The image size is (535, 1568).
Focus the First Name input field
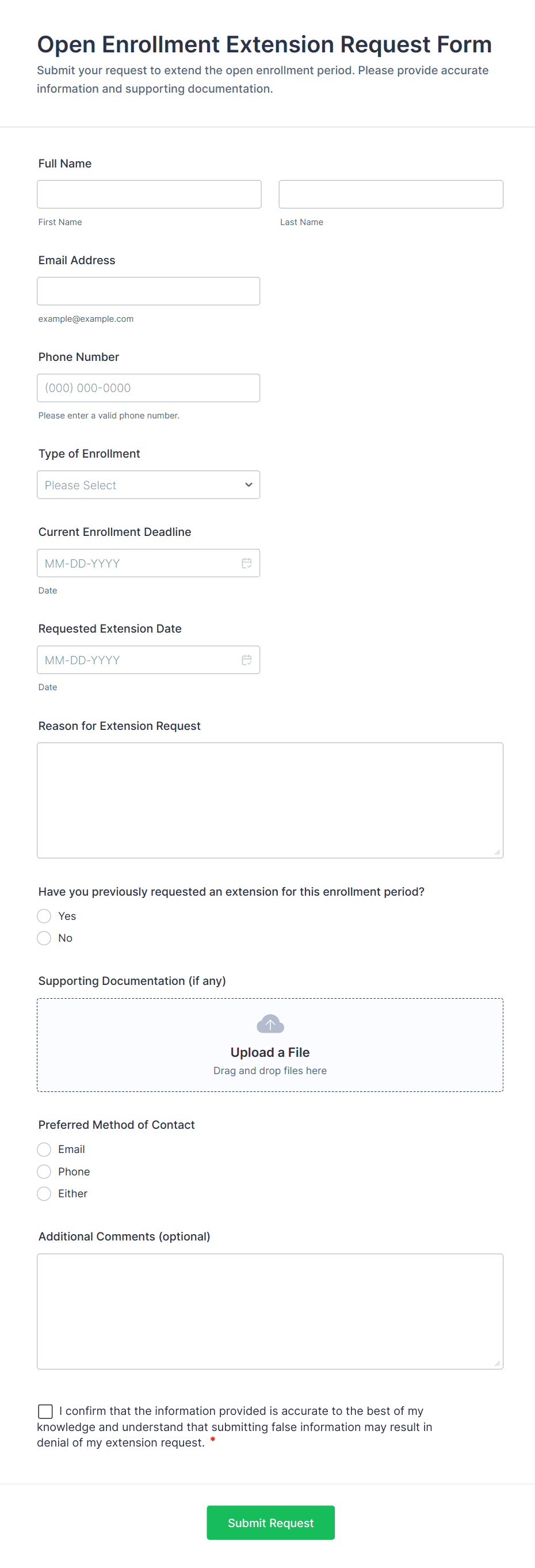(x=149, y=194)
